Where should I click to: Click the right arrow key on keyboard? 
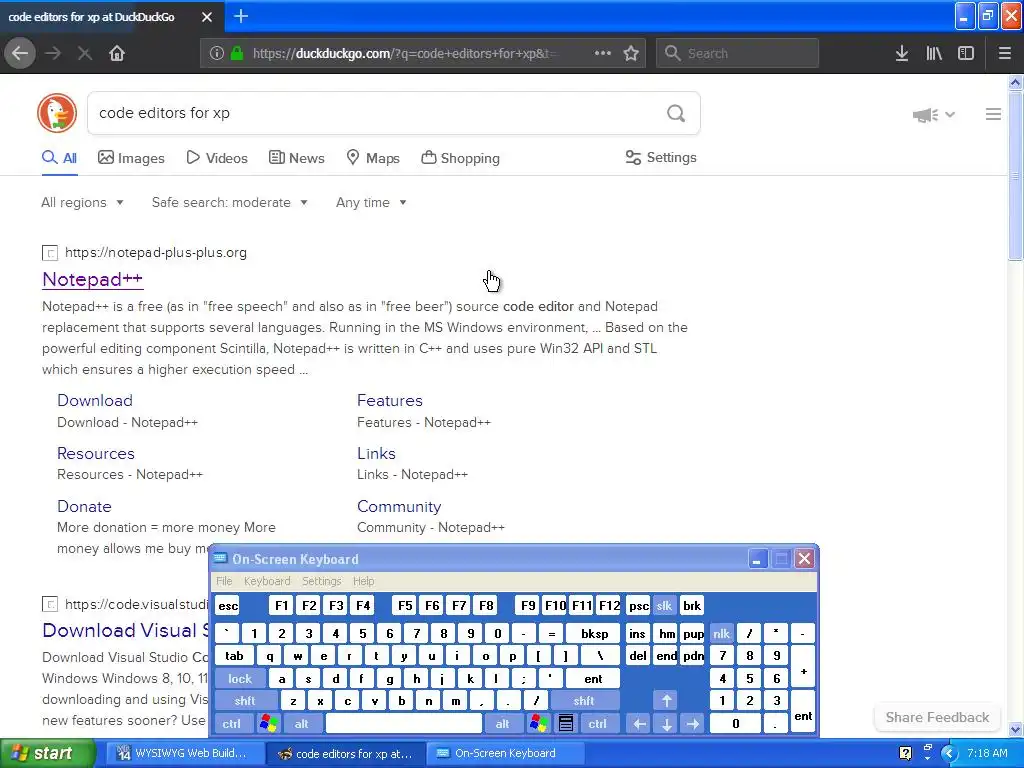(x=693, y=724)
